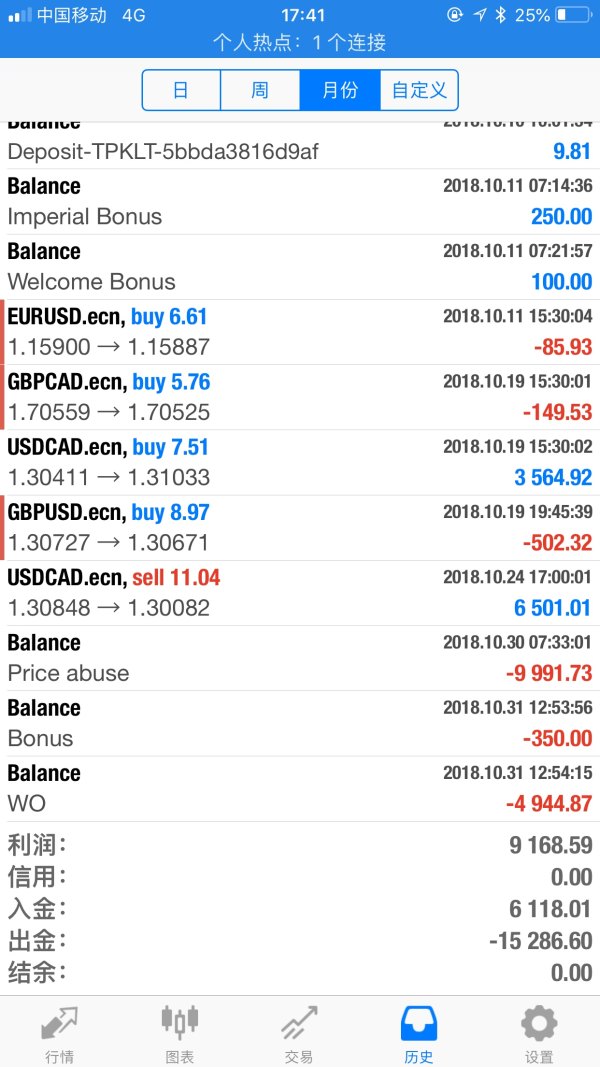The image size is (600, 1067).
Task: Open the GBPCAD.ecn buy 5.76 trade
Action: pyautogui.click(x=300, y=397)
